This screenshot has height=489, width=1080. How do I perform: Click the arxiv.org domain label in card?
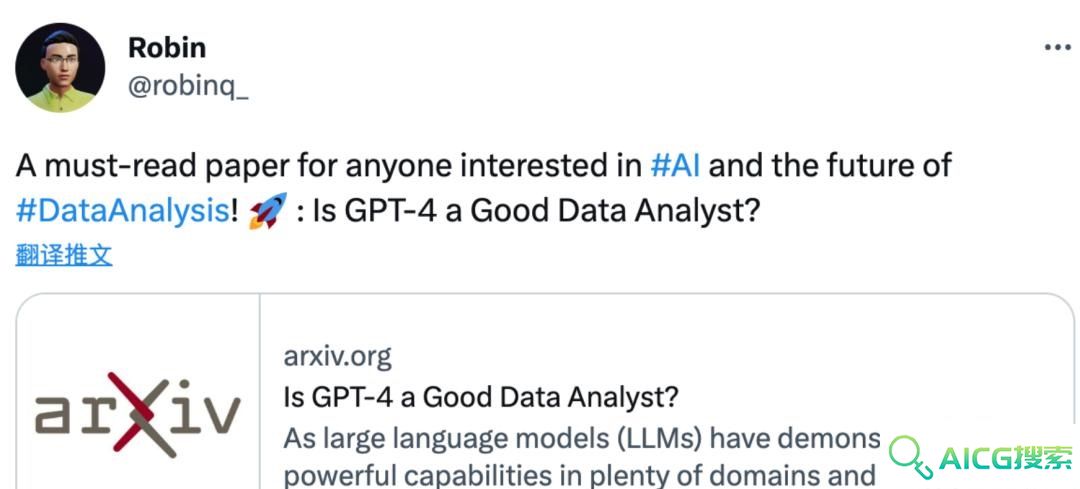pyautogui.click(x=337, y=357)
